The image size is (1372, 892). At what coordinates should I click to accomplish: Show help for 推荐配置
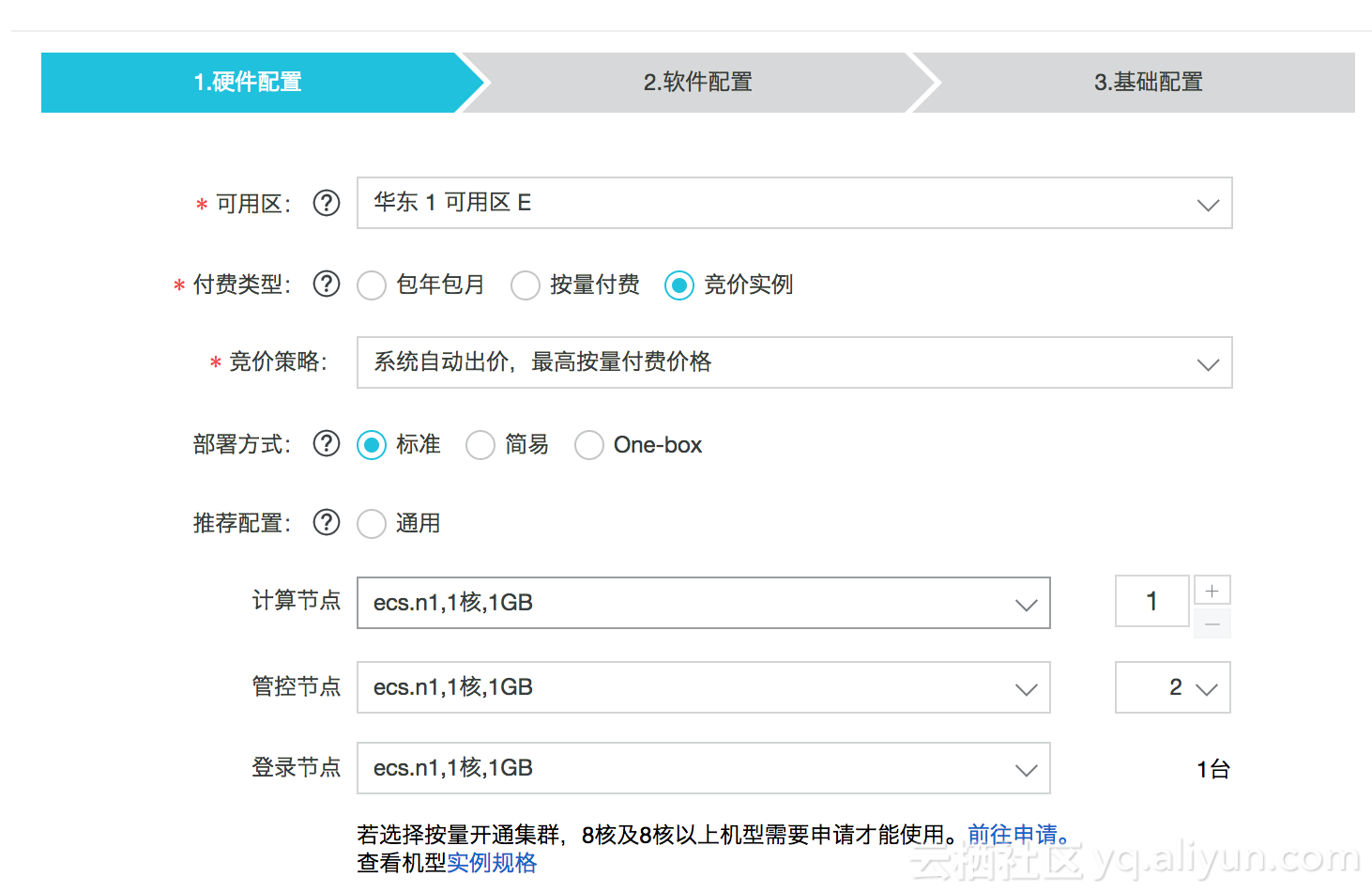click(327, 522)
